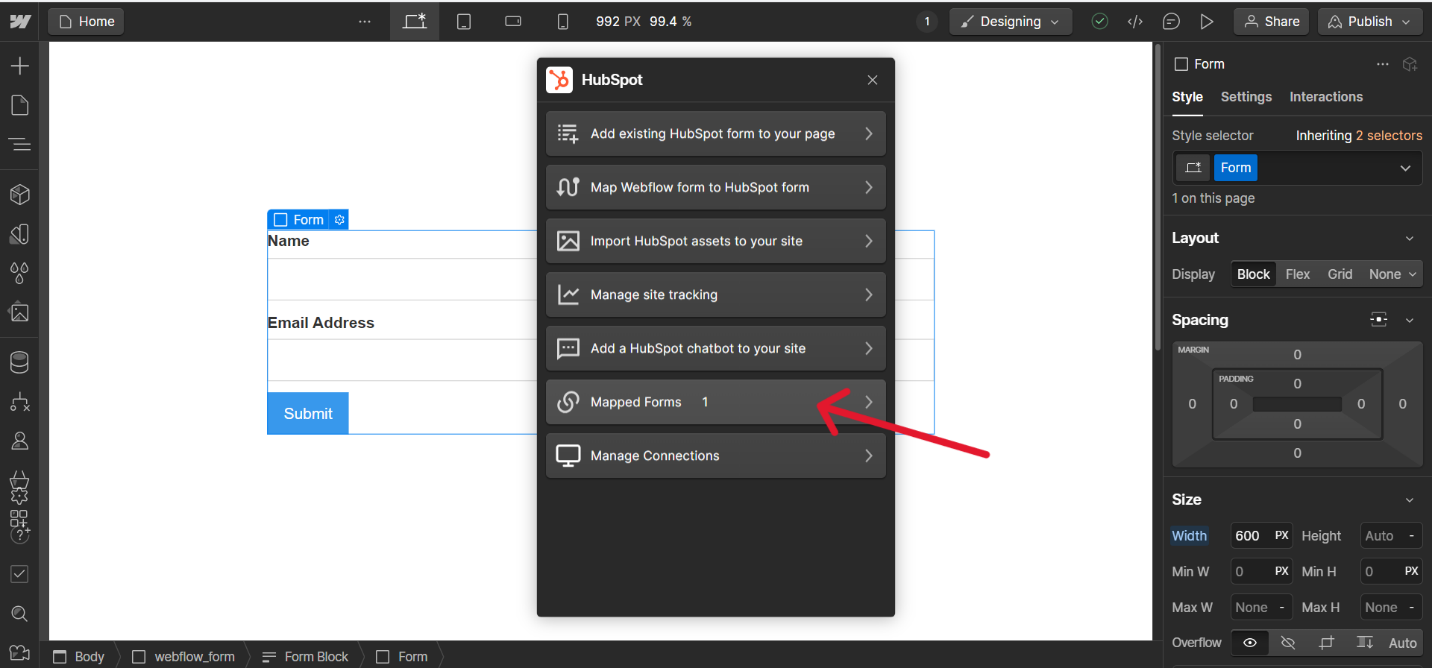
Task: Open Import HubSpot assets option
Action: click(x=716, y=241)
